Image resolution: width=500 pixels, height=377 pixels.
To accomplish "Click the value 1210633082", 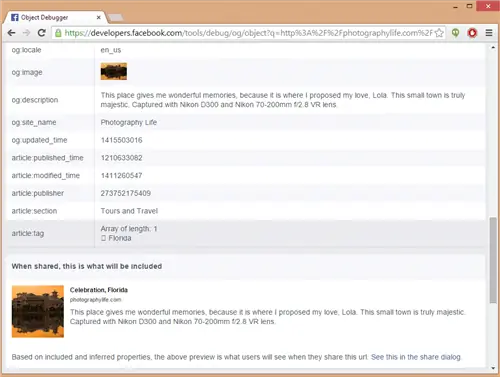I will click(121, 158).
